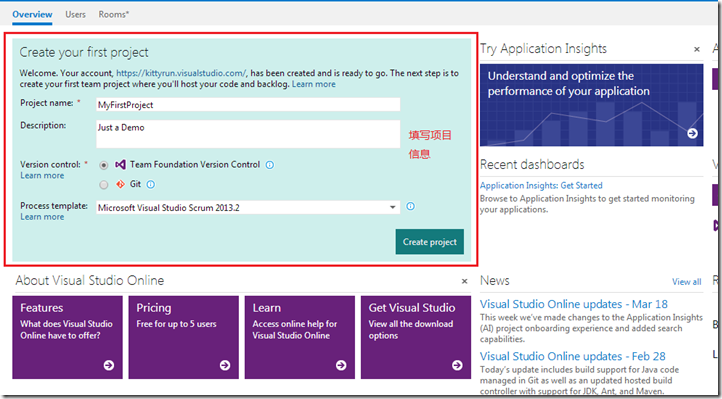Click arrow icon on Learn tile

point(341,365)
